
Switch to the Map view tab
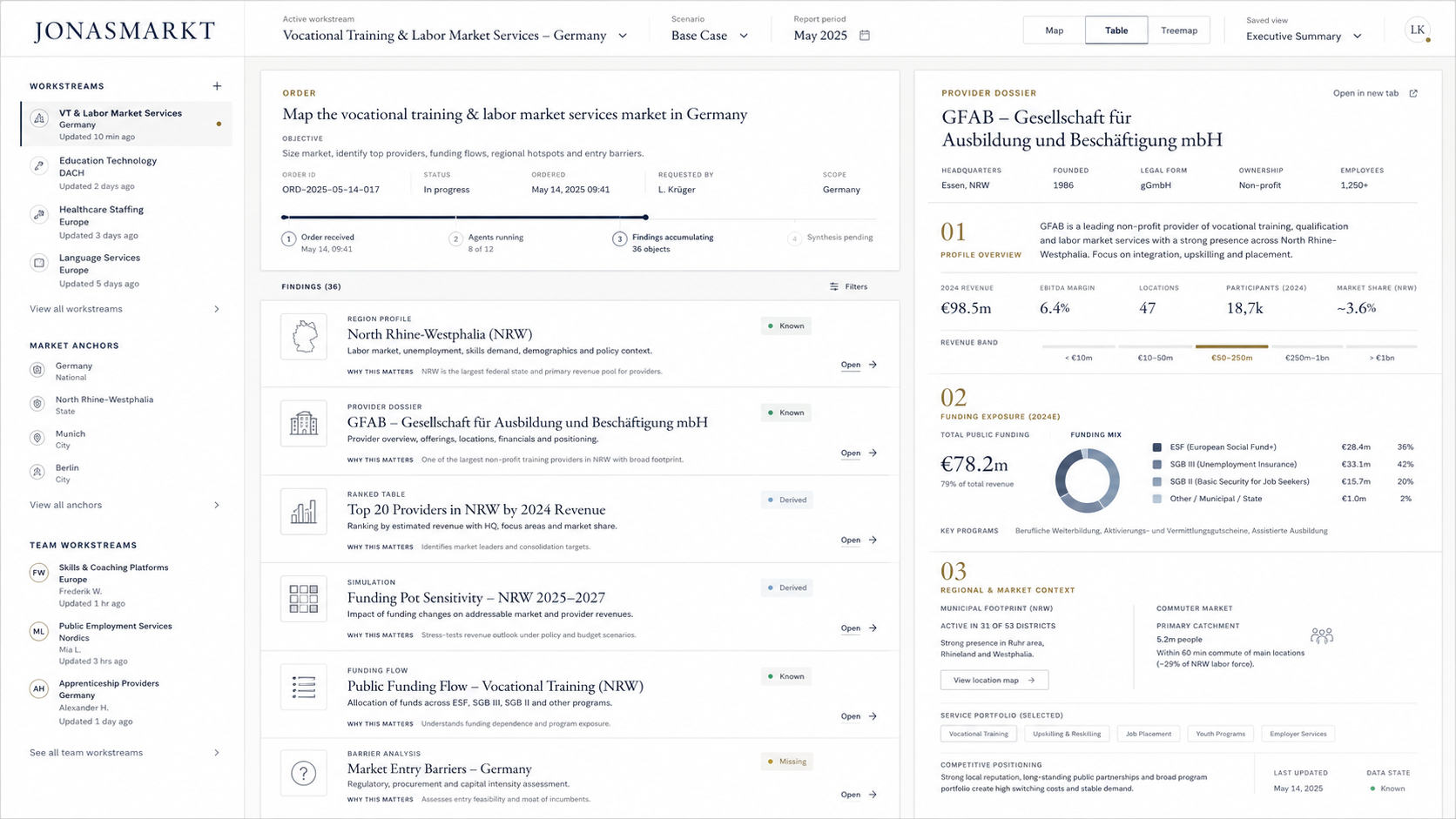1055,30
